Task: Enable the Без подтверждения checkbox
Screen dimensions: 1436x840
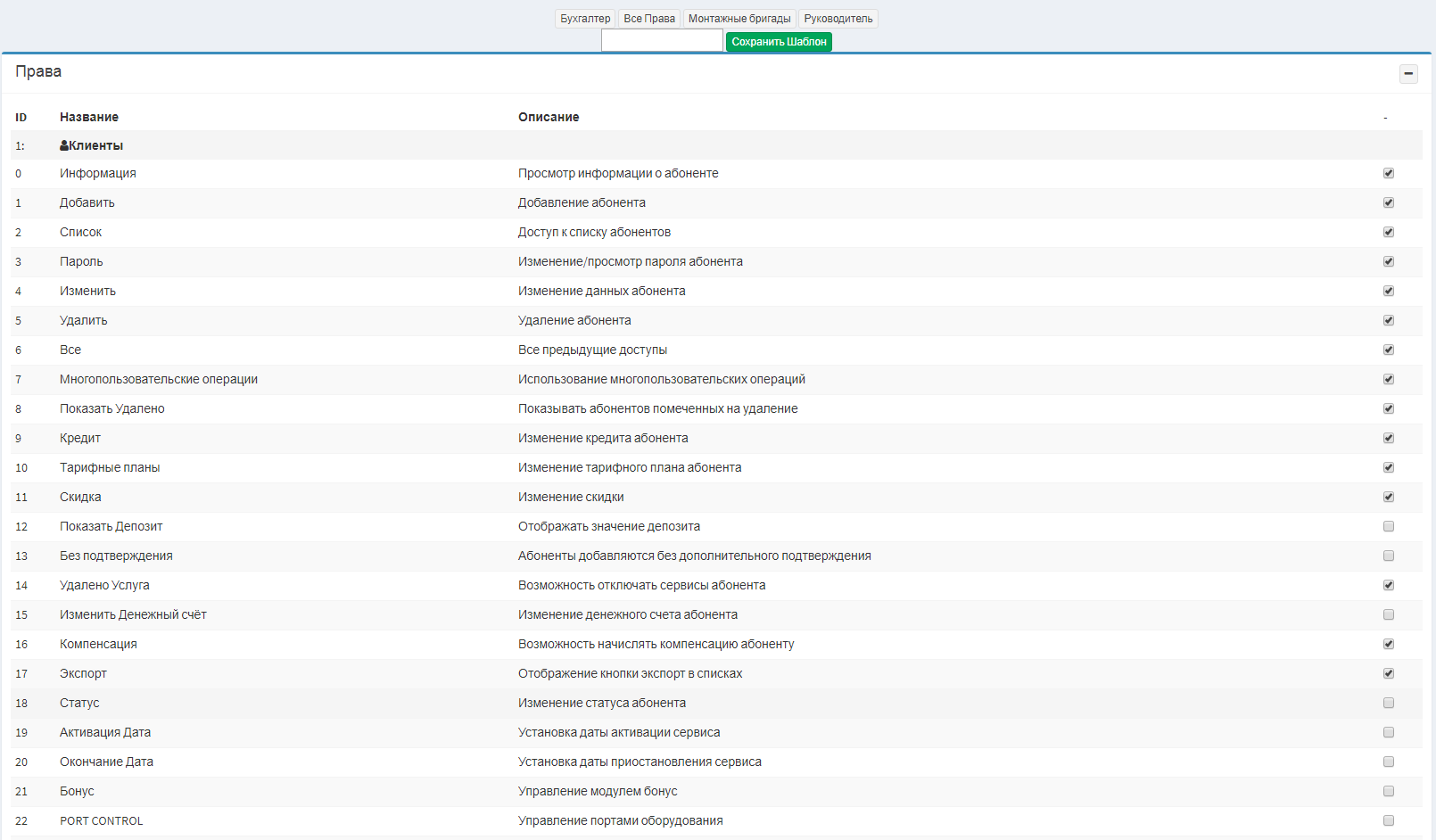Action: (1389, 556)
